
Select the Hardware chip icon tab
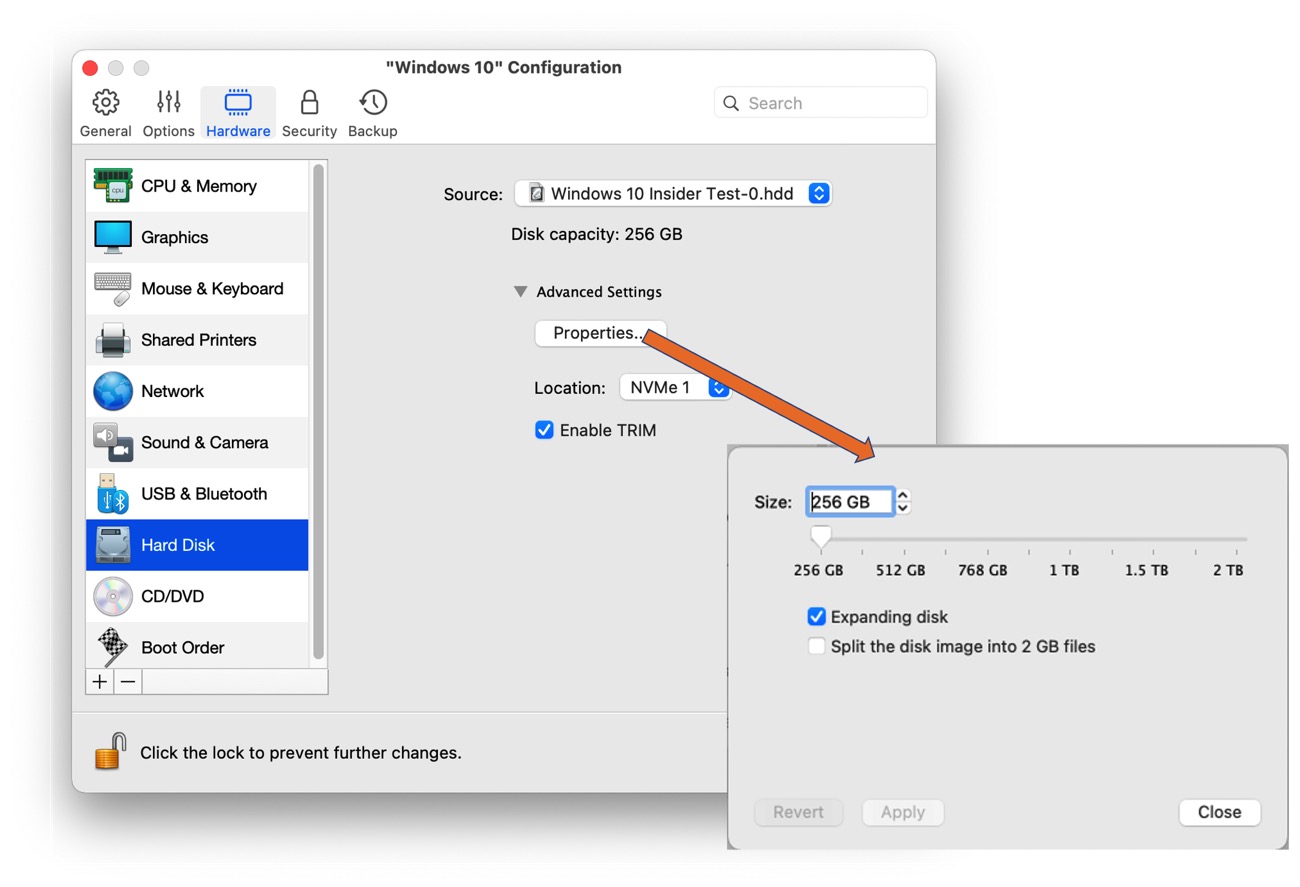[238, 103]
